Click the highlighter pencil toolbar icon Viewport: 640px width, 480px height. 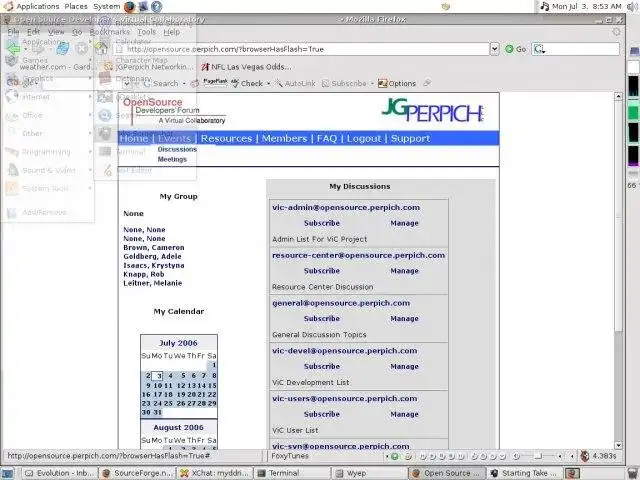pyautogui.click(x=427, y=83)
